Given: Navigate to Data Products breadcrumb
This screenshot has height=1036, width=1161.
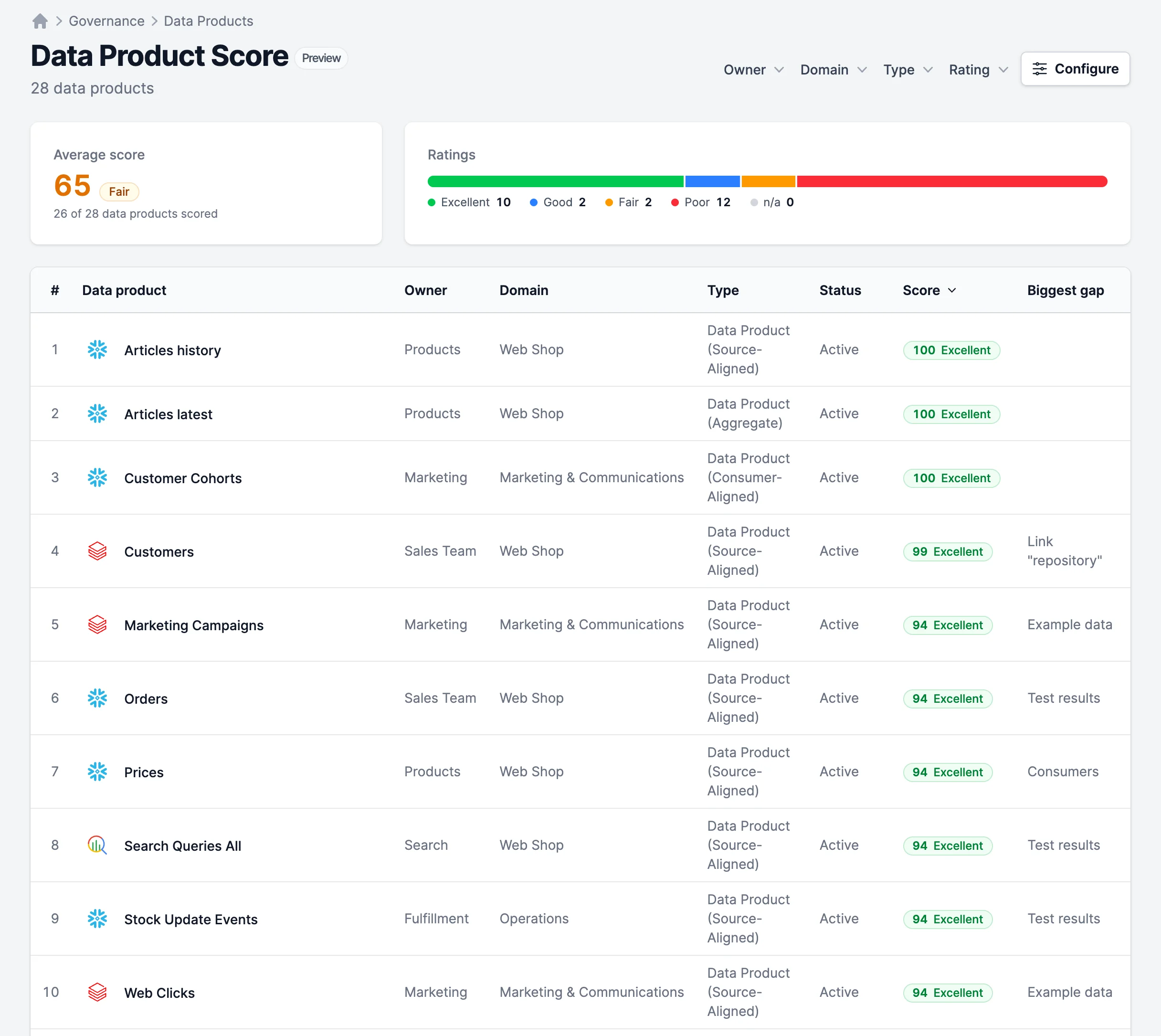Looking at the screenshot, I should click(x=208, y=21).
